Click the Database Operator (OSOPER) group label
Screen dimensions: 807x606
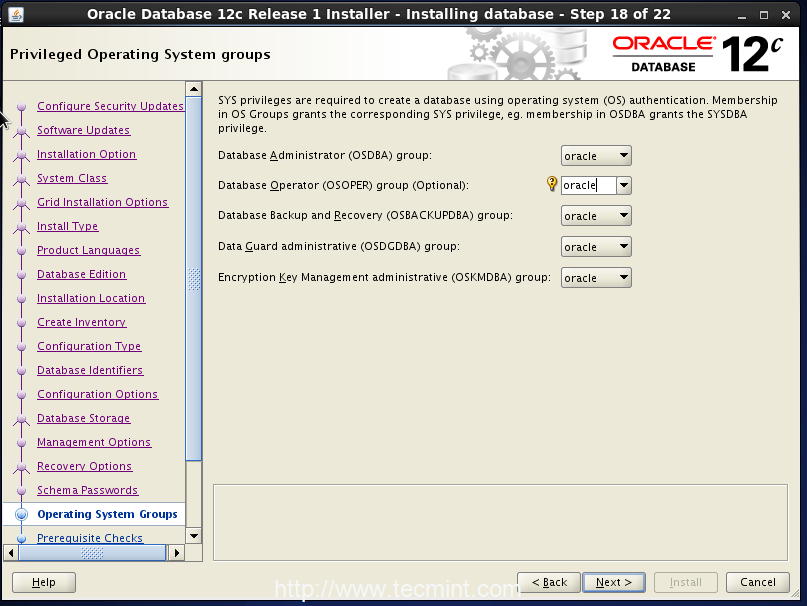point(343,185)
